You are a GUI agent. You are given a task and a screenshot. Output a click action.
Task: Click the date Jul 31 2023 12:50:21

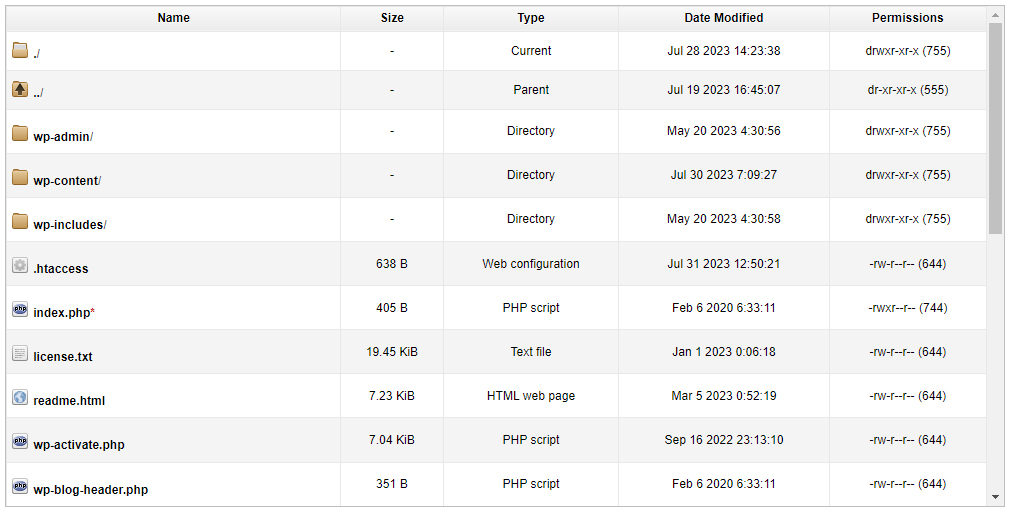723,264
